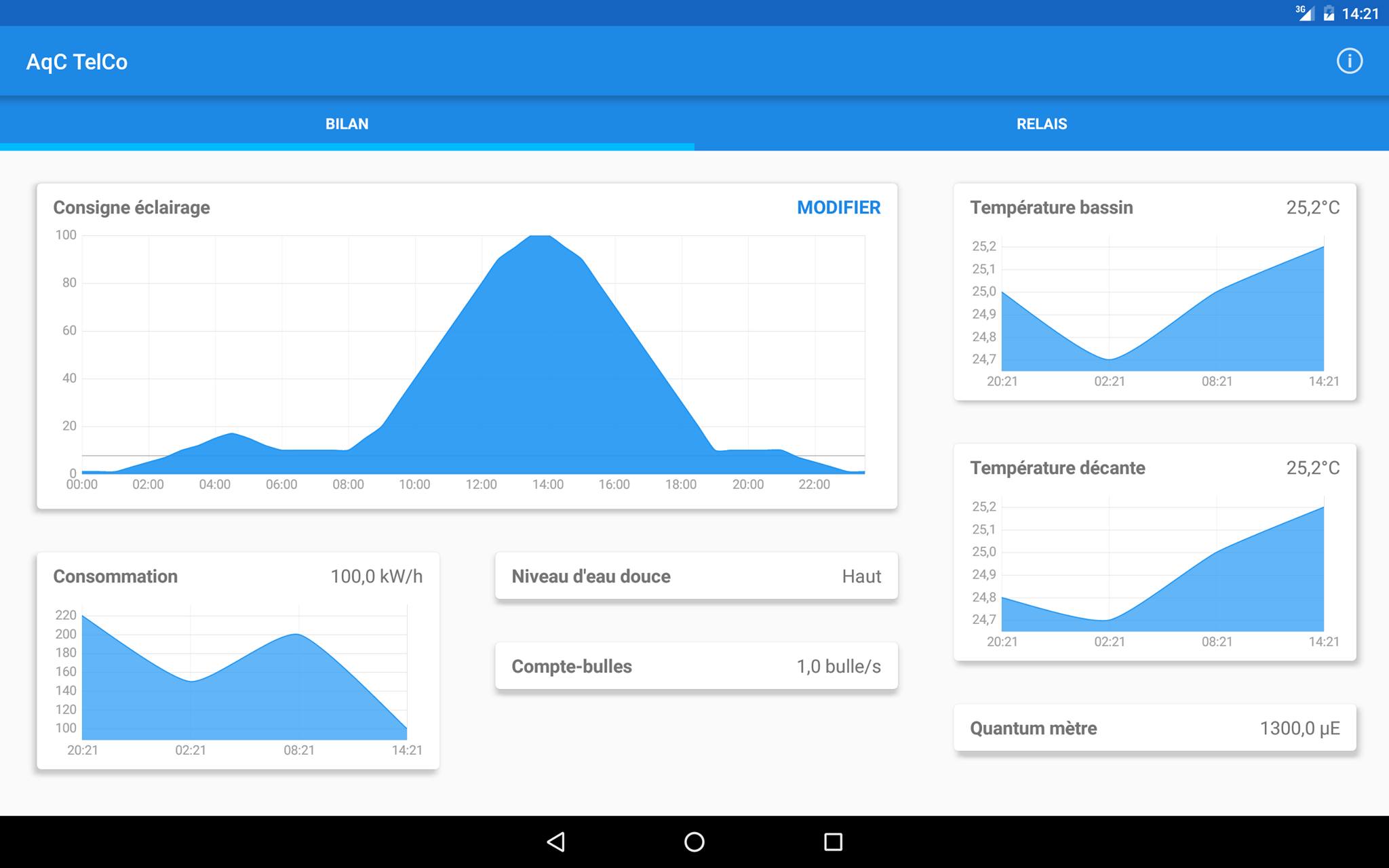Tap the Quantum mètre card
This screenshot has width=1389, height=868.
point(1154,728)
